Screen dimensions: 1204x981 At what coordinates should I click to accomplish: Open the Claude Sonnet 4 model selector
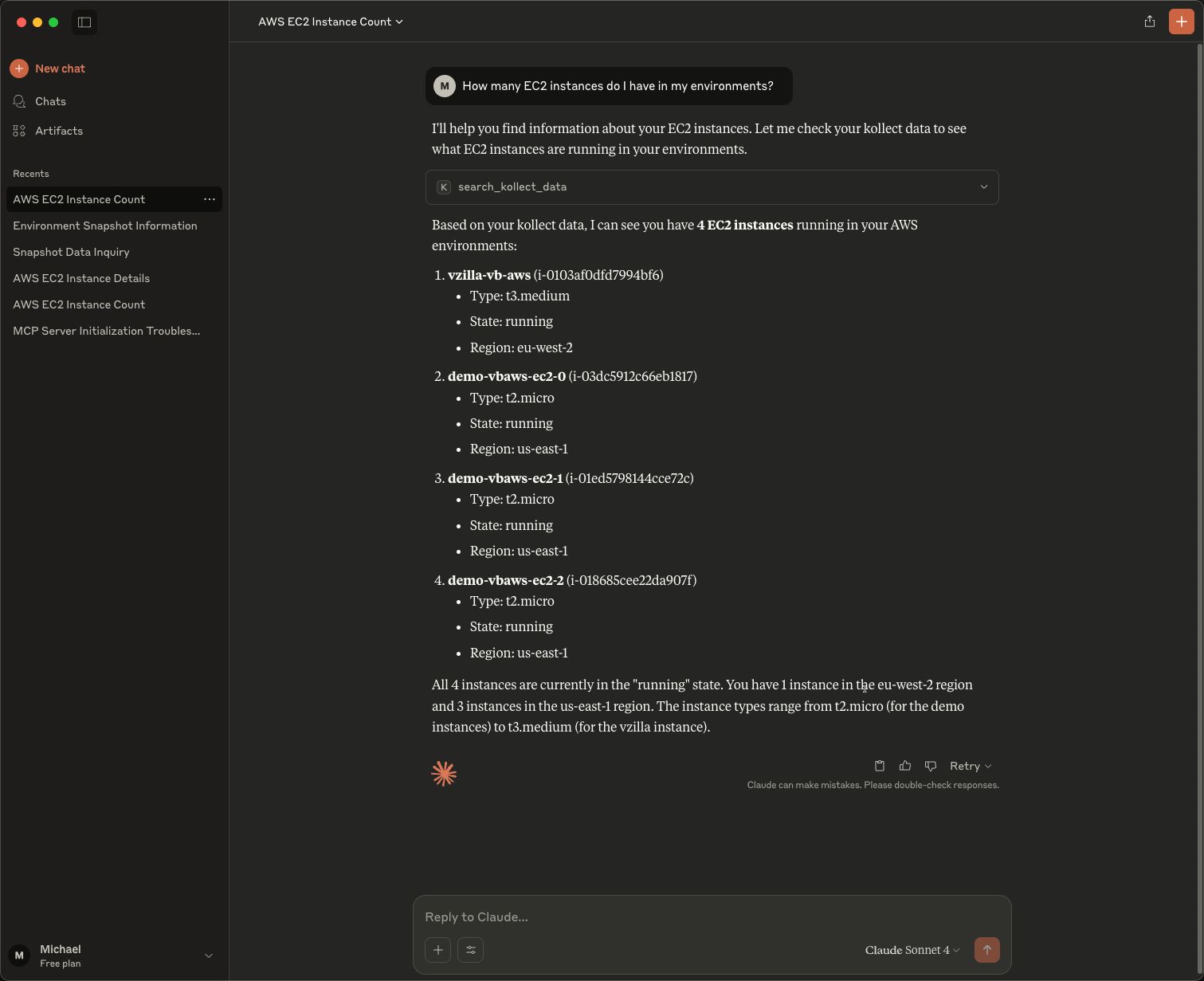click(x=912, y=950)
